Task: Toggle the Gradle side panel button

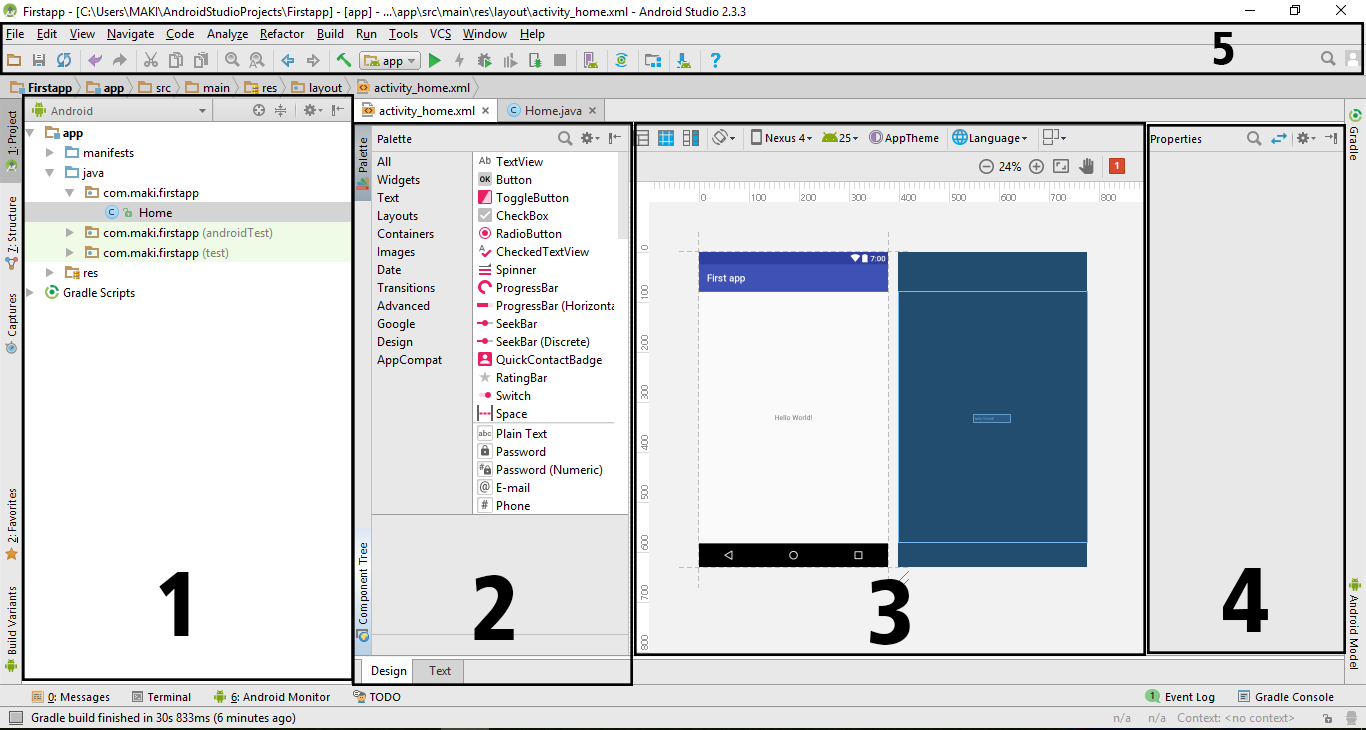Action: [1355, 135]
